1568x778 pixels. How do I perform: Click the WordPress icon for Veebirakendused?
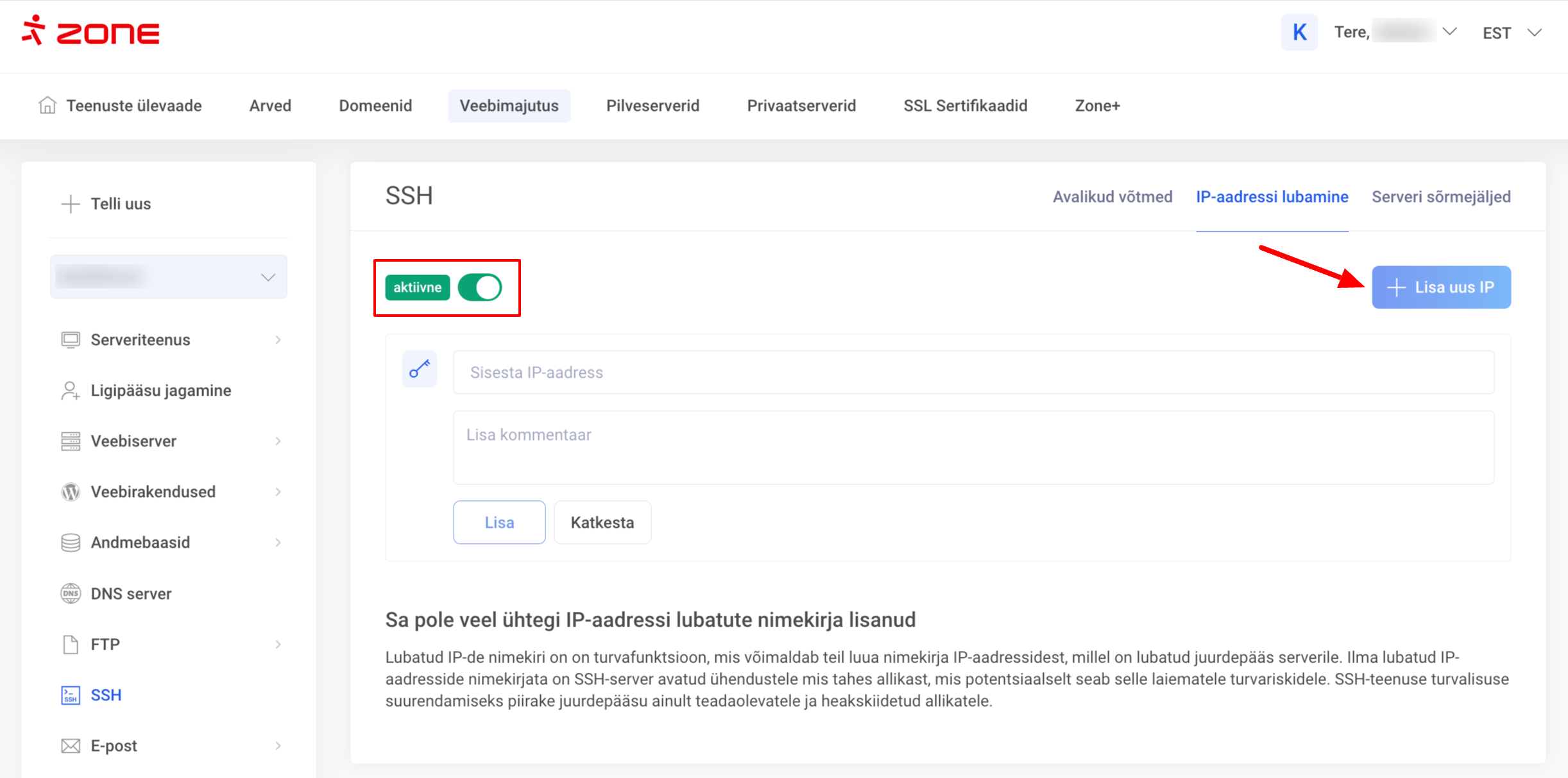pos(71,492)
